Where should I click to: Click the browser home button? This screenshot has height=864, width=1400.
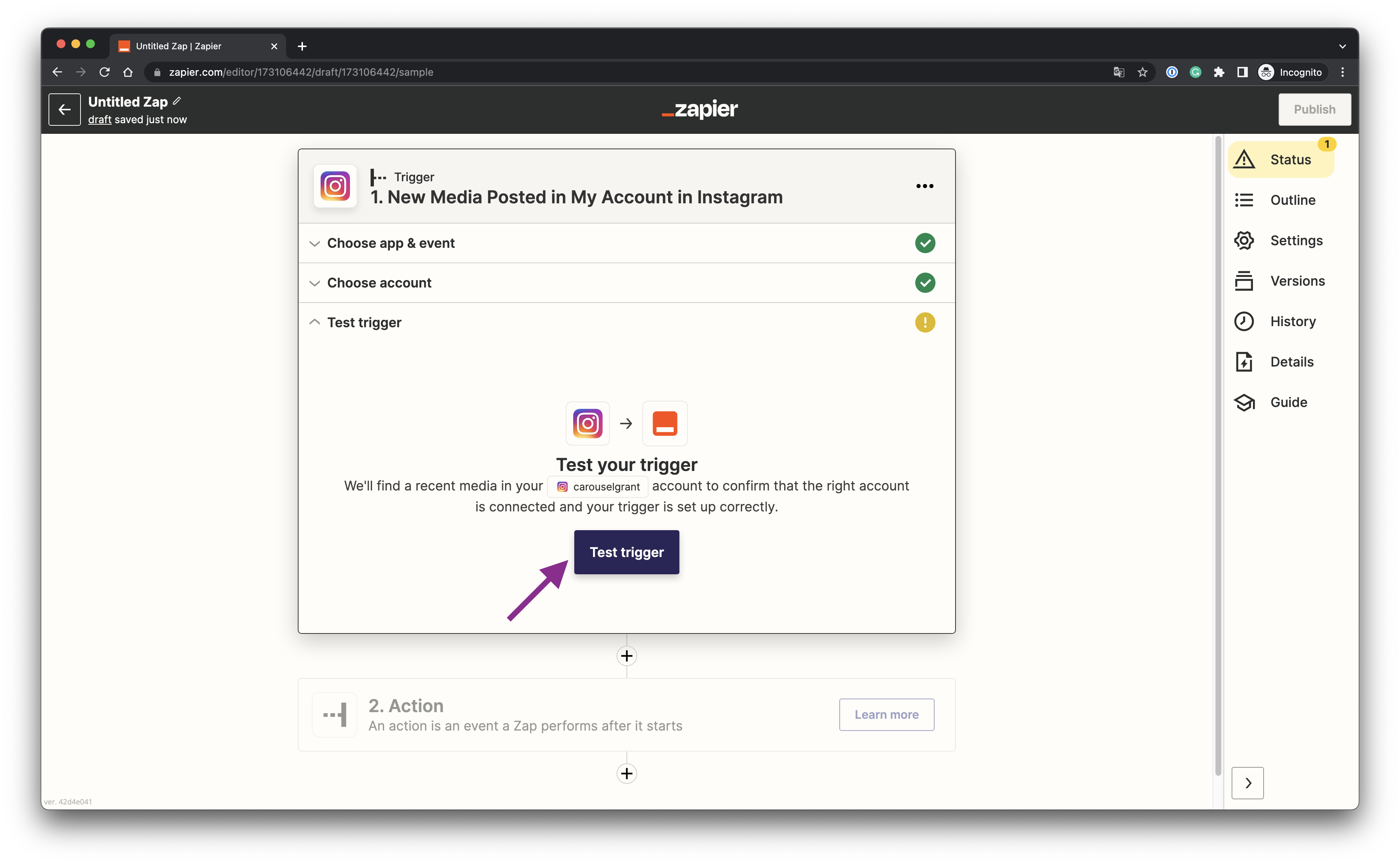(128, 72)
